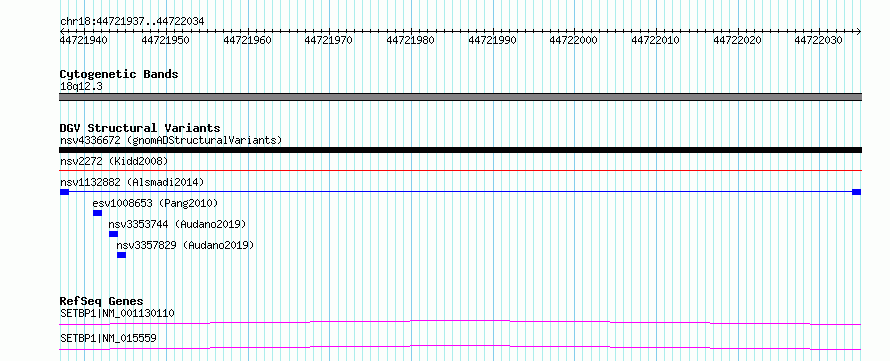Click ruler position 44721980
Screen dimensions: 890x361
pyautogui.click(x=410, y=40)
